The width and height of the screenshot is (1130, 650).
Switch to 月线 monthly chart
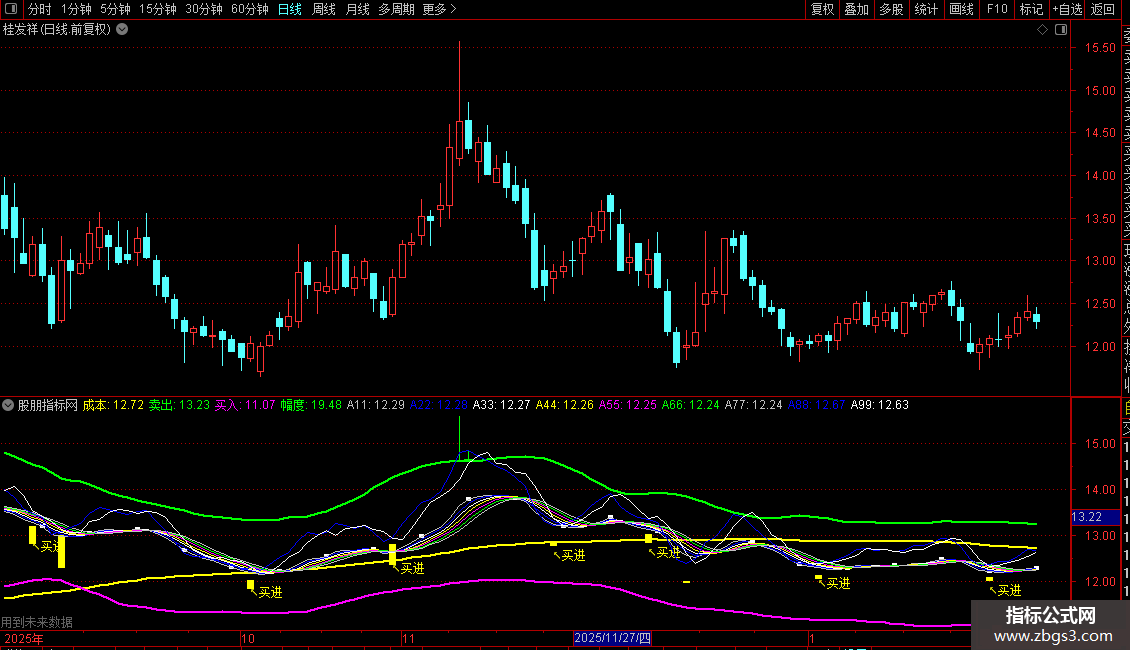click(x=357, y=9)
